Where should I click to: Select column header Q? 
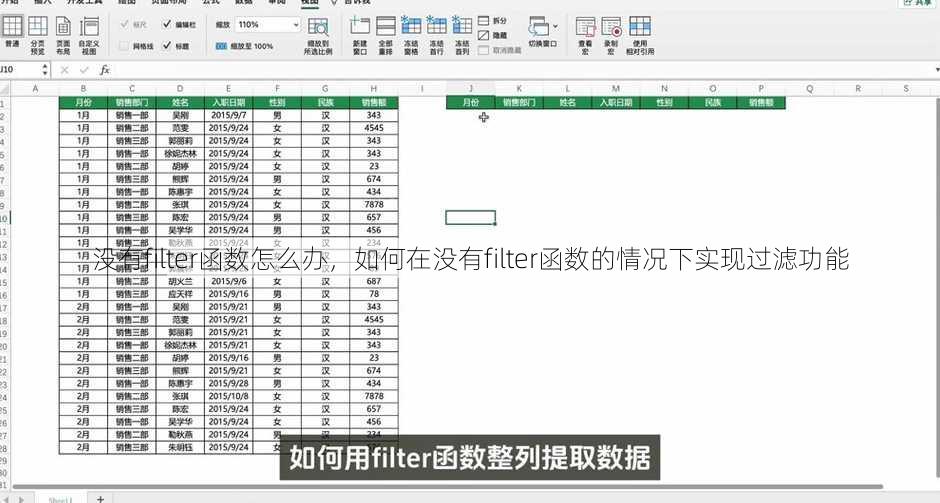[809, 89]
